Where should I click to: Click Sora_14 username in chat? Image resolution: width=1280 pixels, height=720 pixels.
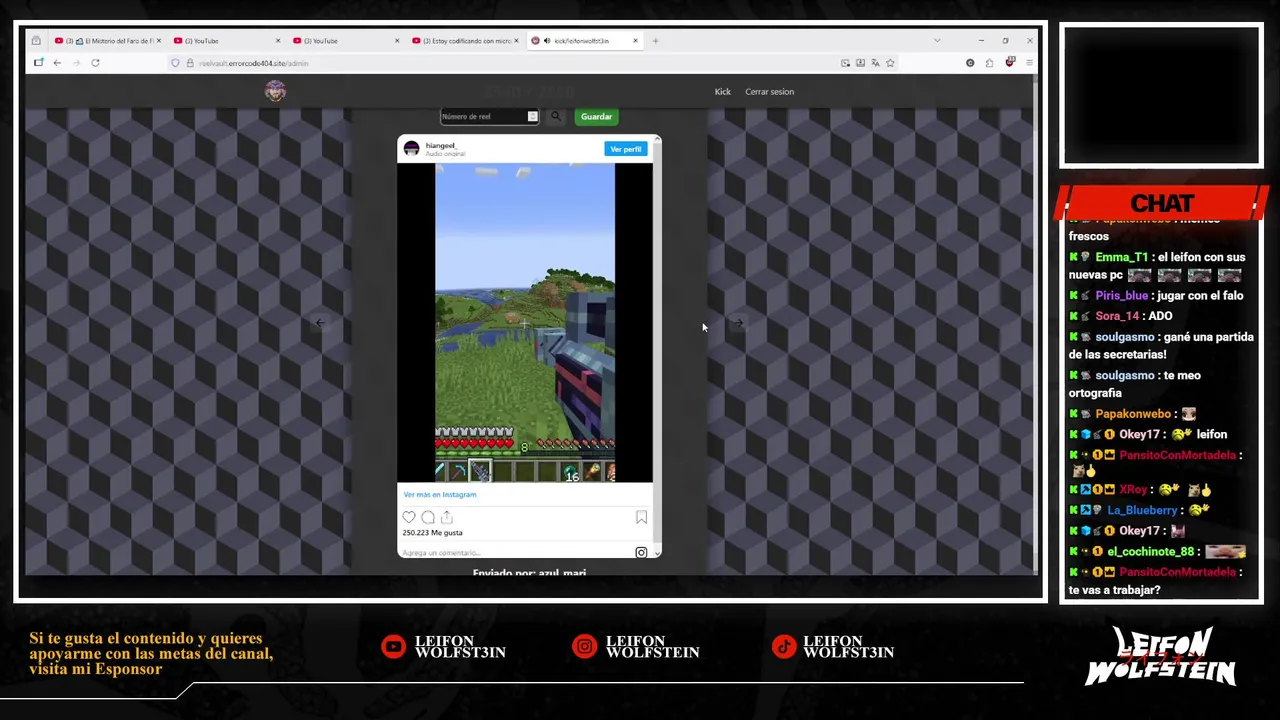(1117, 316)
